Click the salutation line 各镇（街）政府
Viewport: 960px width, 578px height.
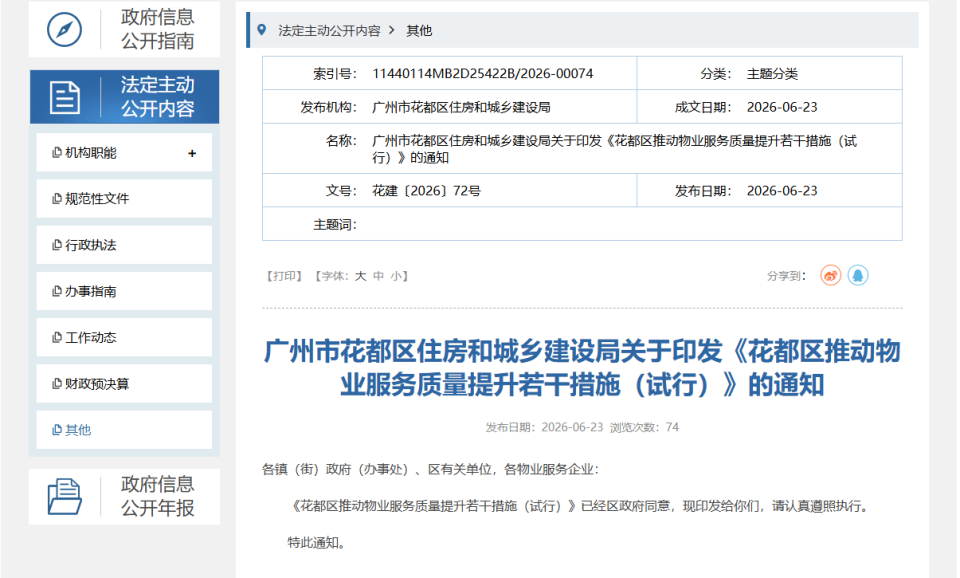tap(430, 470)
